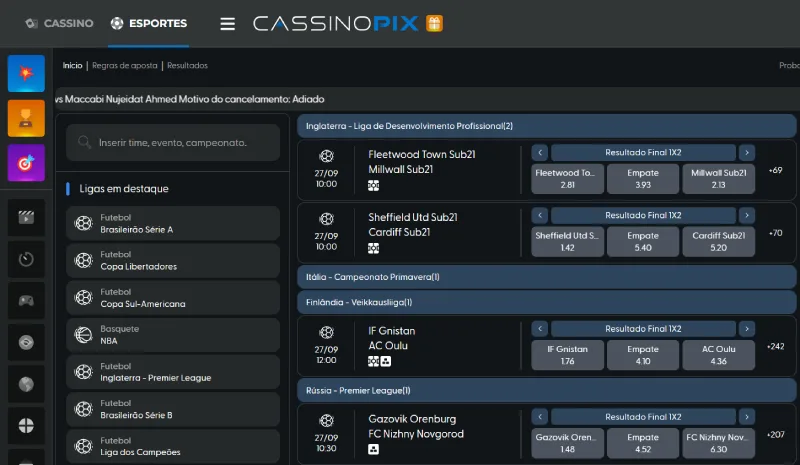800x465 pixels.
Task: Click soccer ball icon of Gazovik Orenburg match
Action: pos(326,421)
